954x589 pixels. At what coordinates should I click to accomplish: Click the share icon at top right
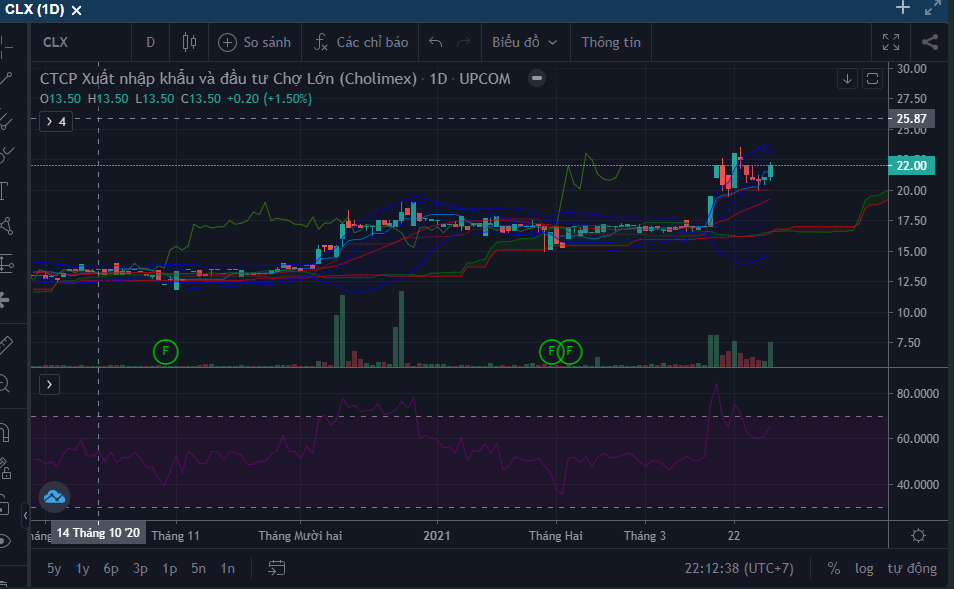930,42
